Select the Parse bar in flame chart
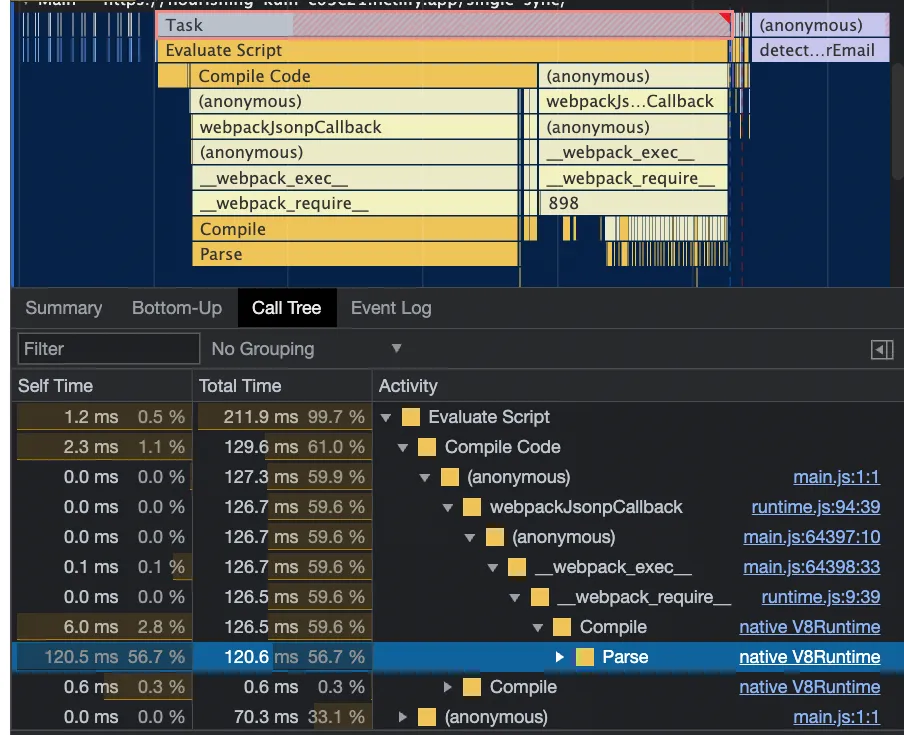 355,254
